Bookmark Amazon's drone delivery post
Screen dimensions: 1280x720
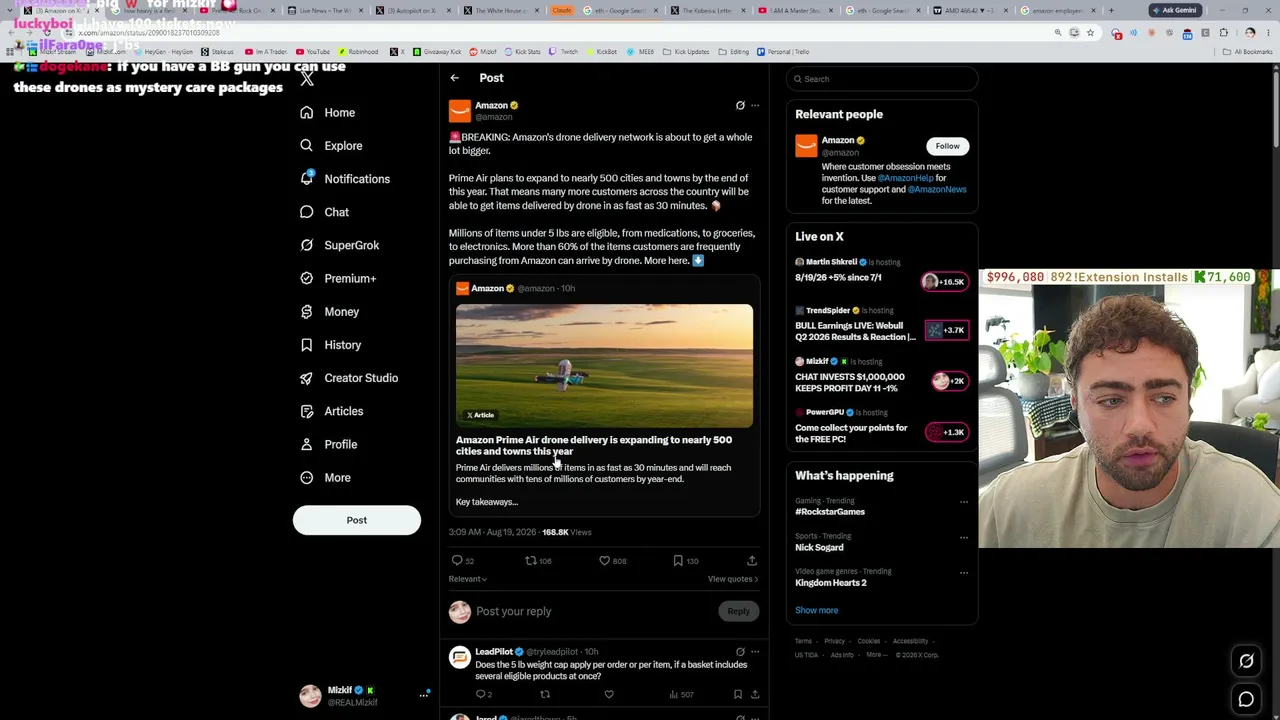tap(678, 561)
